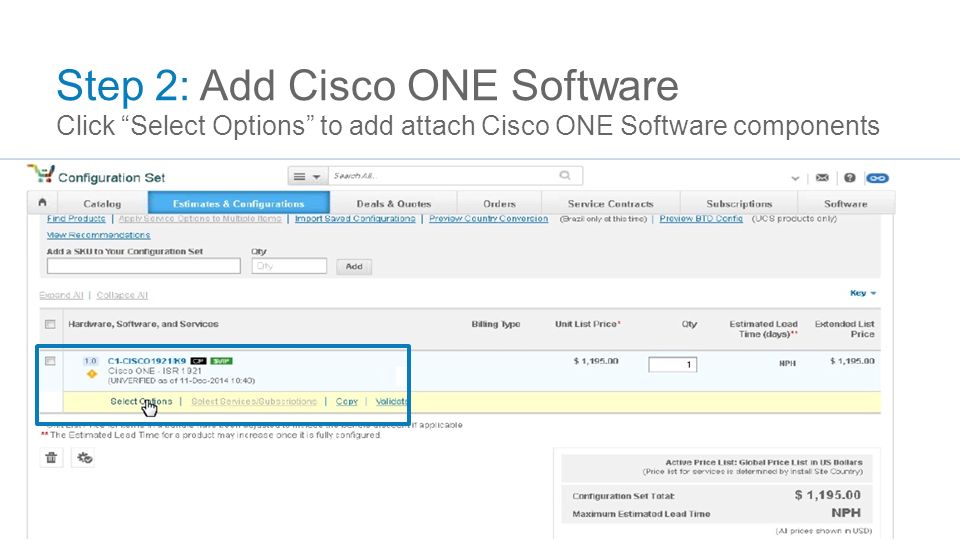Open the mail envelope icon
Screen dimensions: 960x540
822,178
